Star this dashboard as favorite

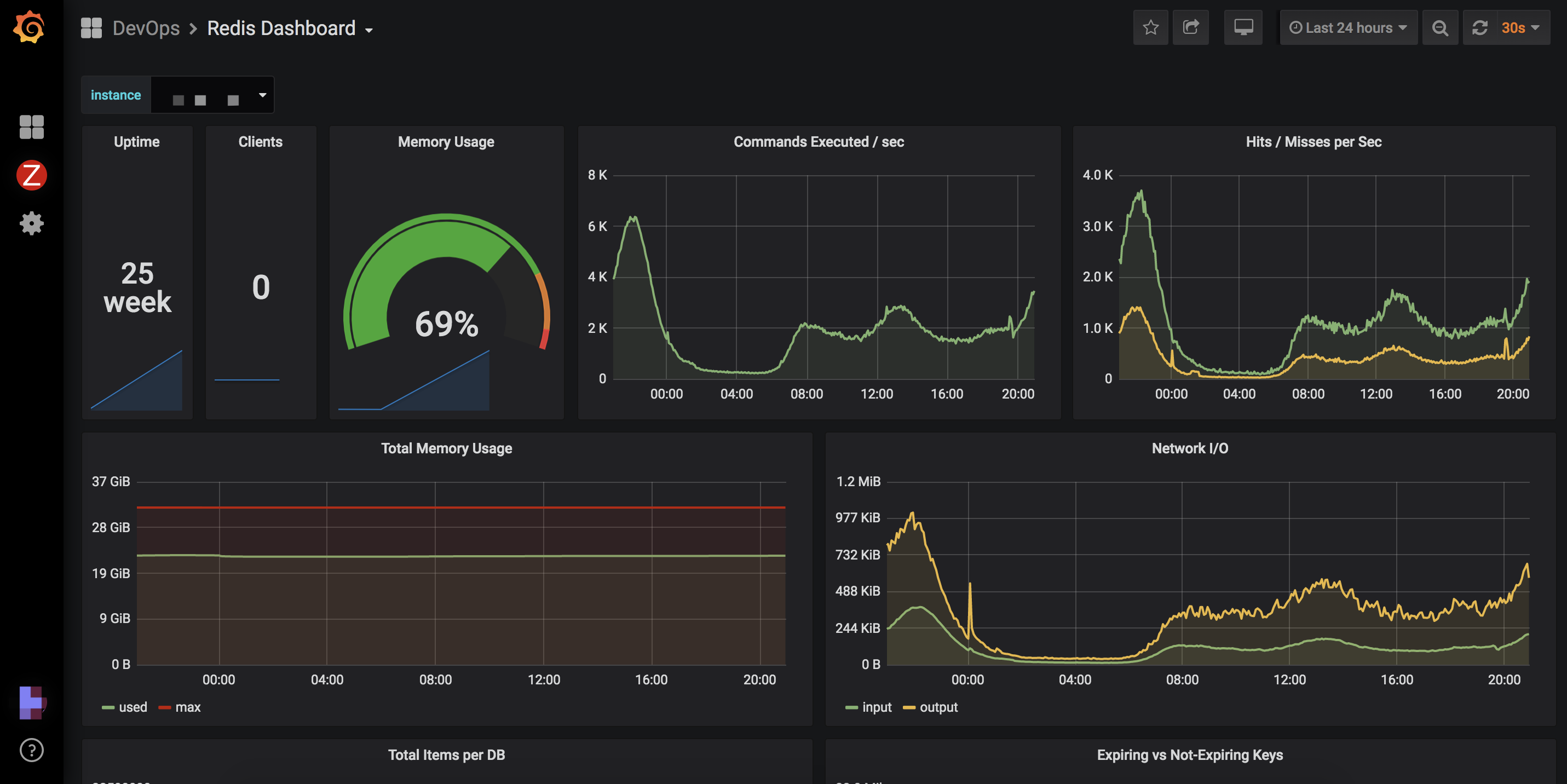point(1150,28)
